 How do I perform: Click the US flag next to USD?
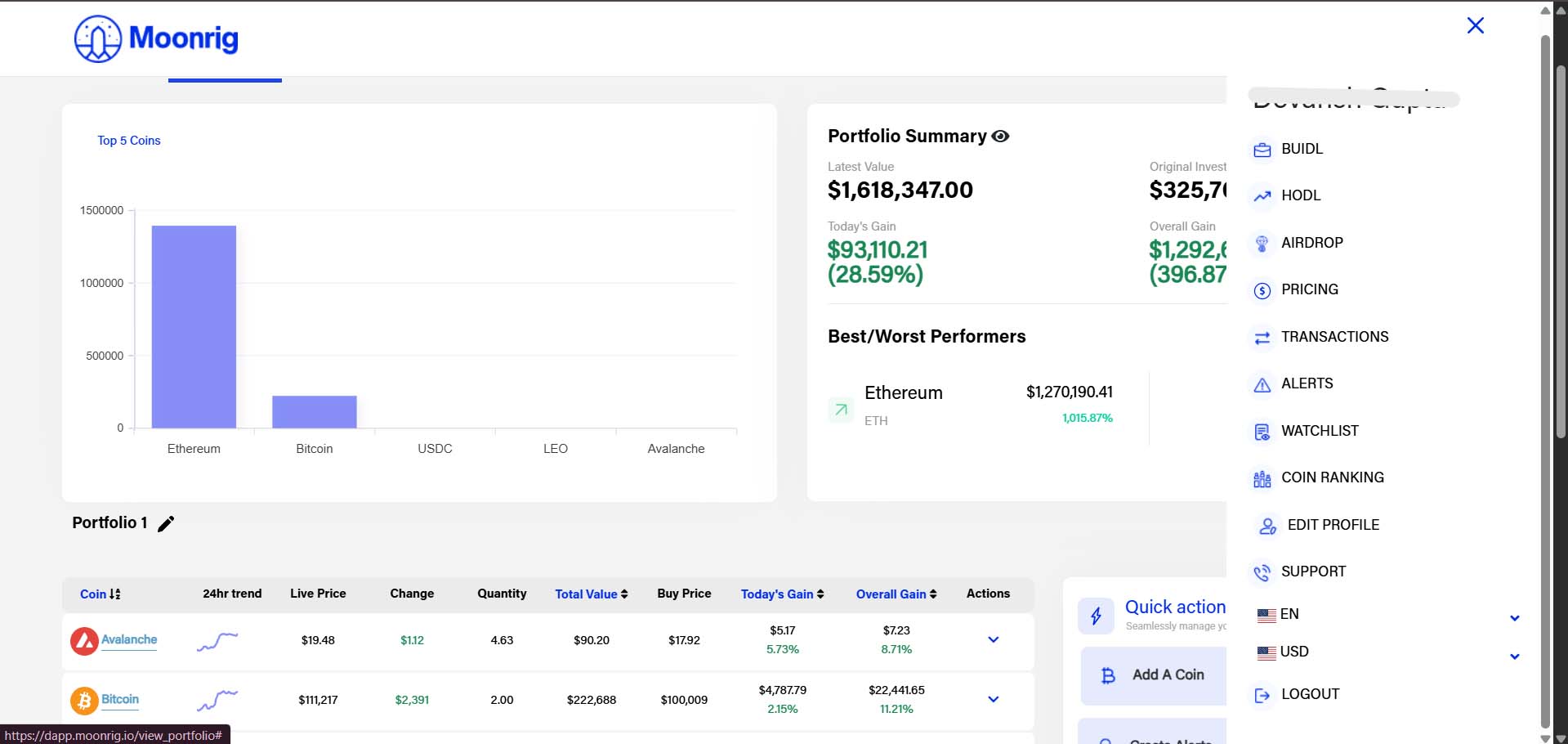[1266, 653]
